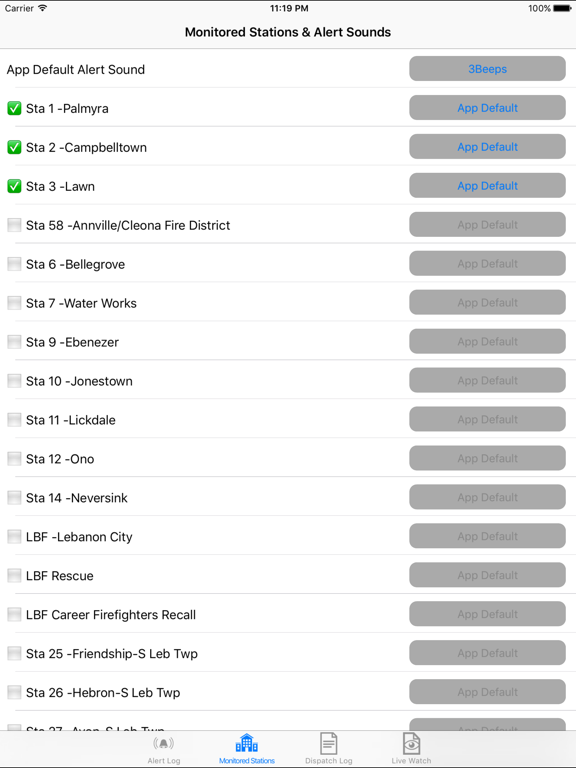
Task: Uncheck the Sta 3 -Lawn checkbox
Action: [x=14, y=186]
